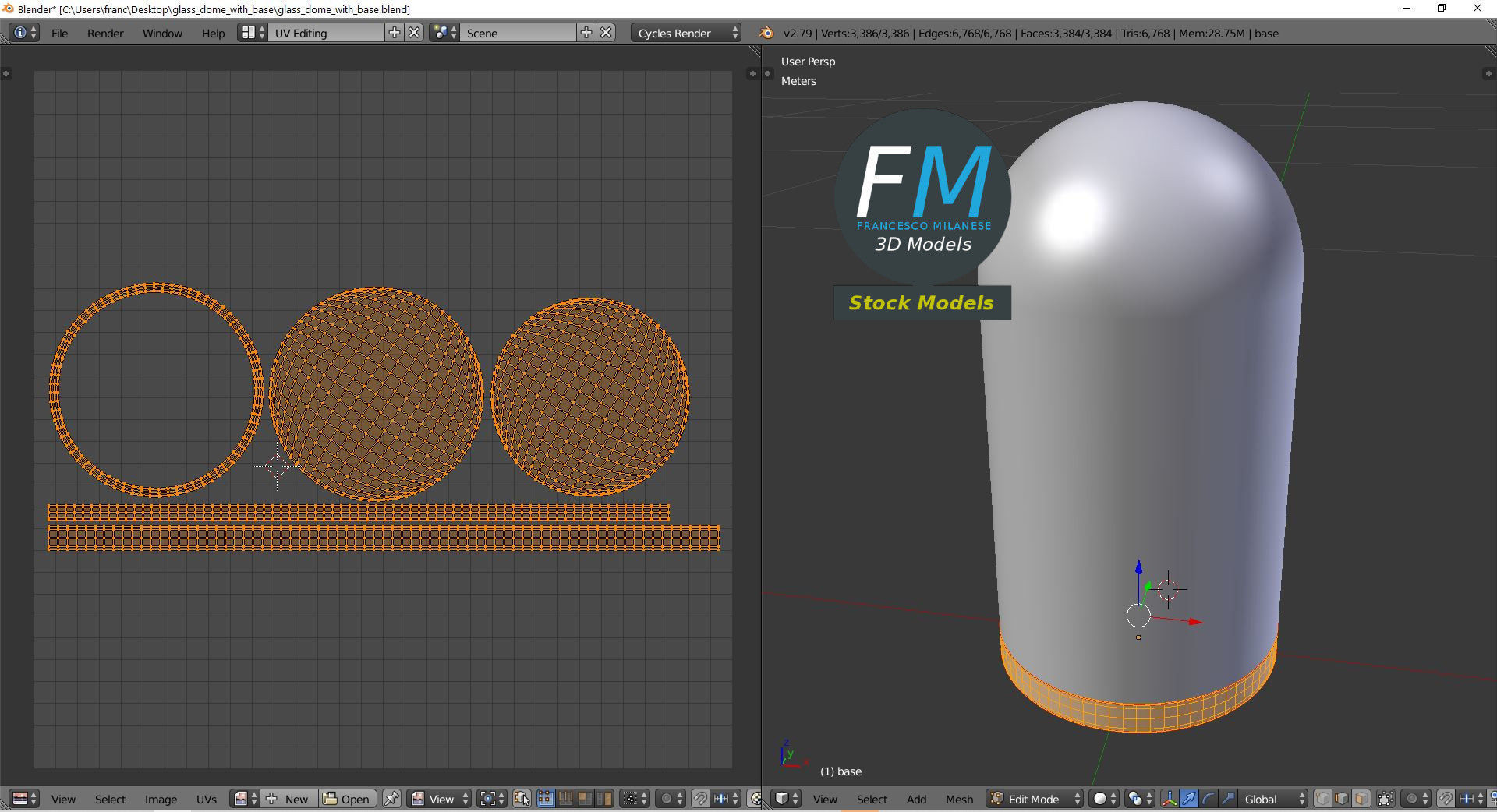Switch to face select mode
The height and width of the screenshot is (812, 1497).
(x=1361, y=799)
